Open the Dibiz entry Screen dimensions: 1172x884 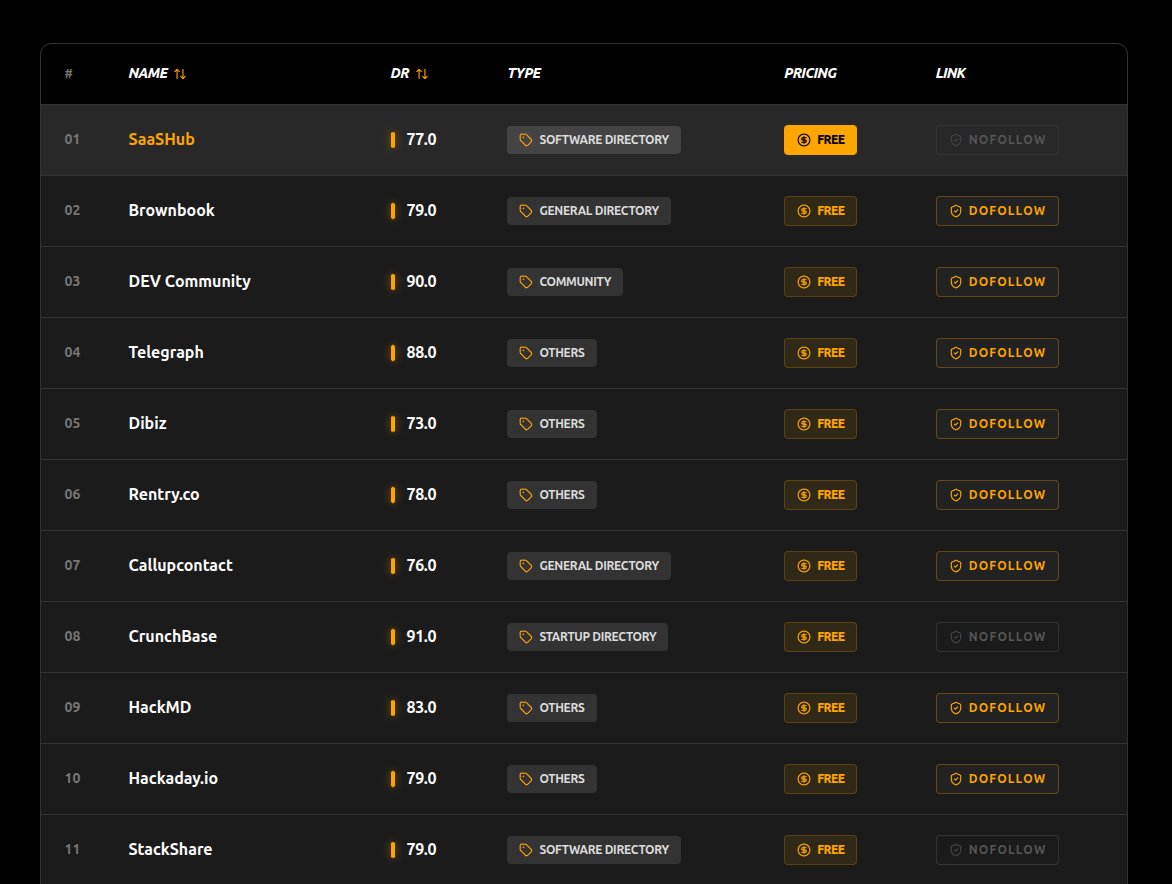click(x=147, y=423)
